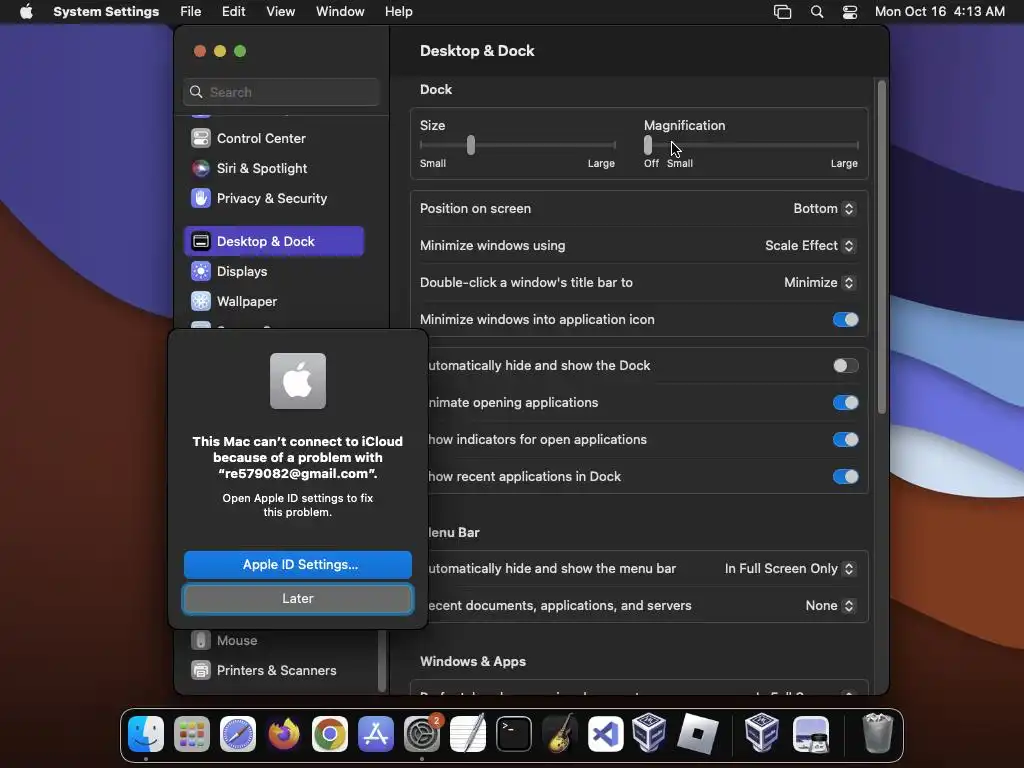The image size is (1024, 768).
Task: Click the Dock Size slider handle
Action: pyautogui.click(x=471, y=145)
